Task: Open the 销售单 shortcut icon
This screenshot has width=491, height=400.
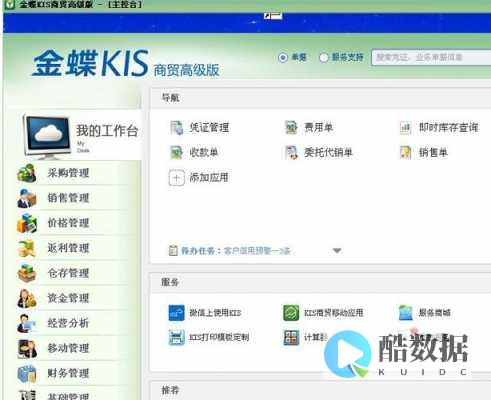Action: click(405, 153)
